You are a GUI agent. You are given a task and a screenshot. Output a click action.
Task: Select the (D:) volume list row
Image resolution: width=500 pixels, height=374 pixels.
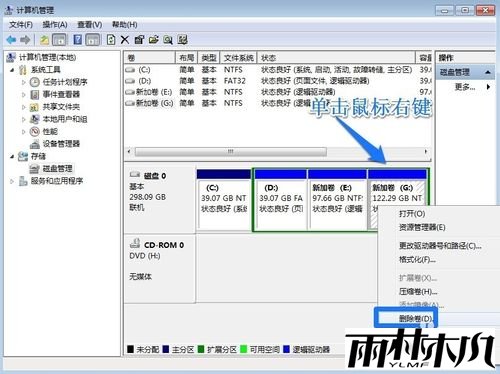coord(278,81)
